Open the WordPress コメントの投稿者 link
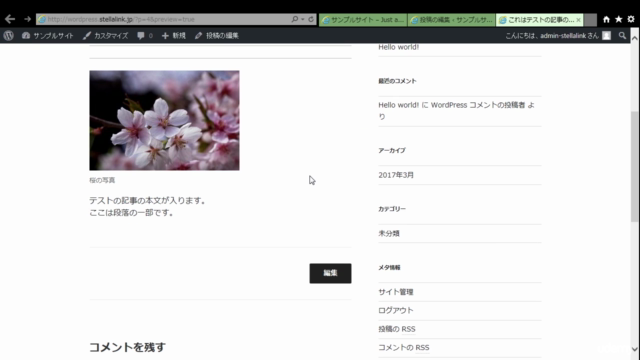The width and height of the screenshot is (640, 360). click(478, 105)
